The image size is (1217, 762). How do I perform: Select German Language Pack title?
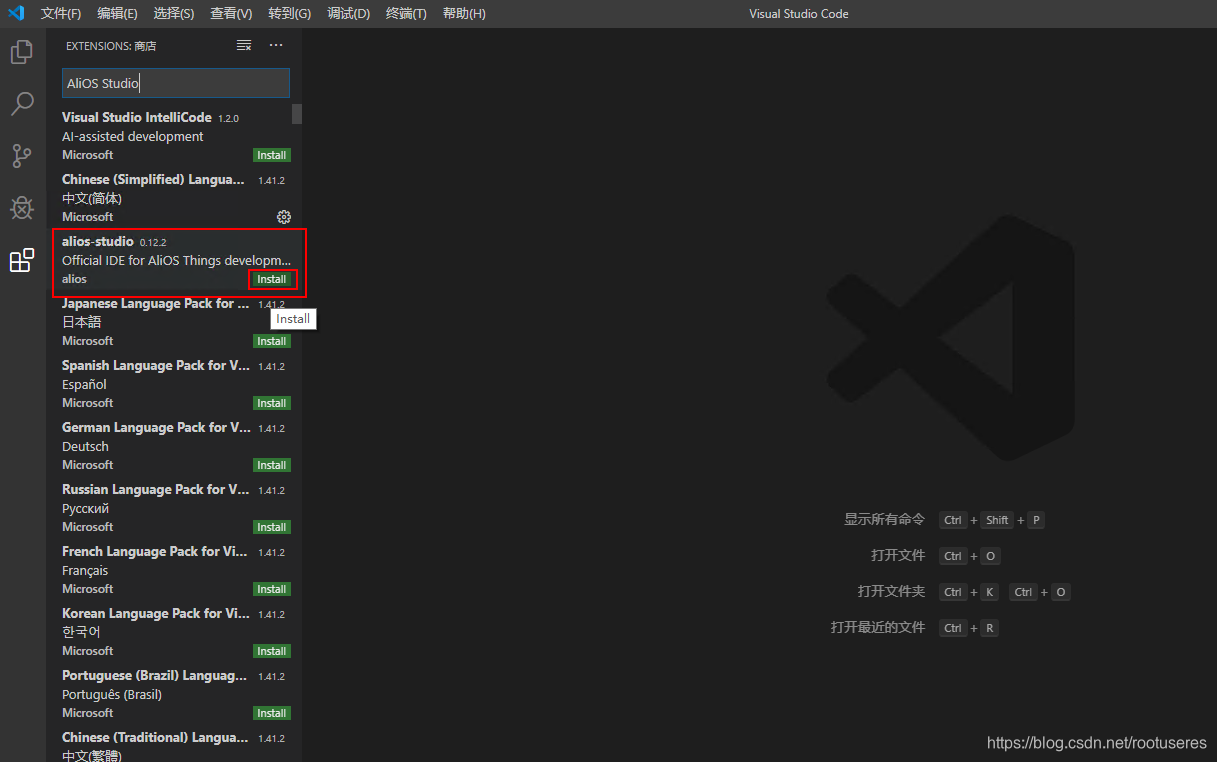pyautogui.click(x=156, y=427)
